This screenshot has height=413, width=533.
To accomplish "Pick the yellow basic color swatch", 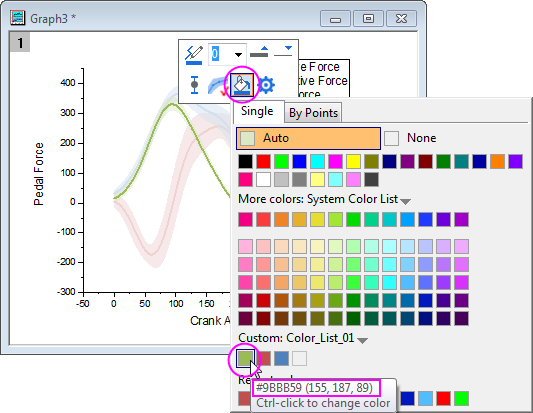I will [354, 161].
